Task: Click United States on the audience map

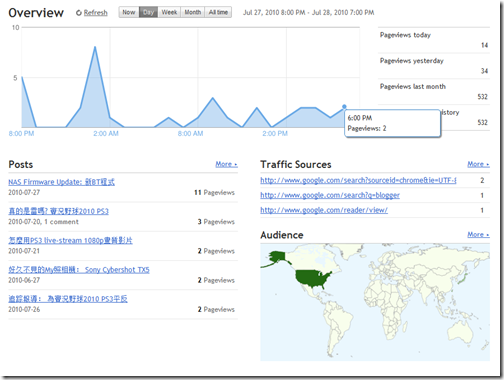Action: tap(312, 278)
